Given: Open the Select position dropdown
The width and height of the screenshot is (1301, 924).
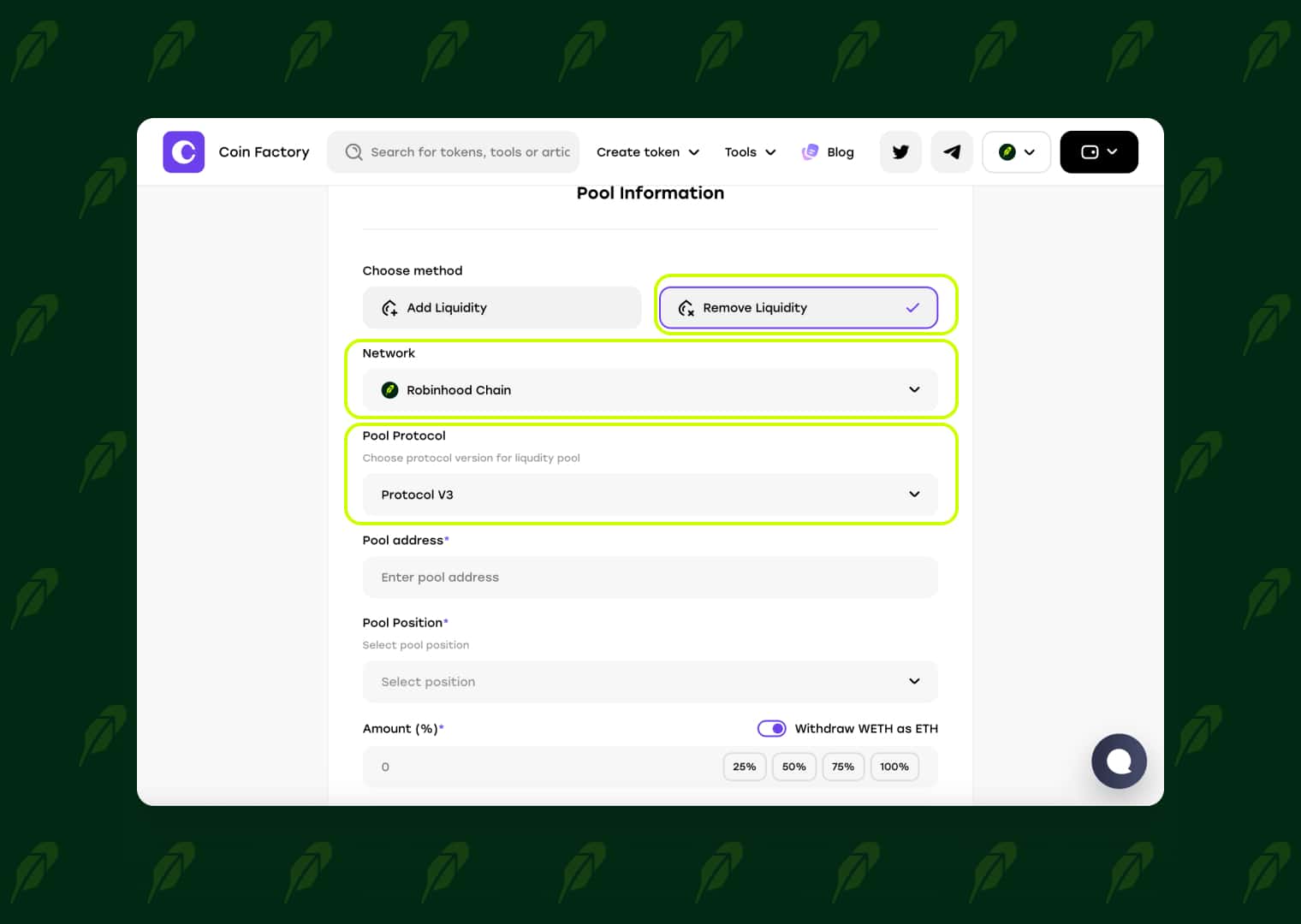Looking at the screenshot, I should click(650, 682).
